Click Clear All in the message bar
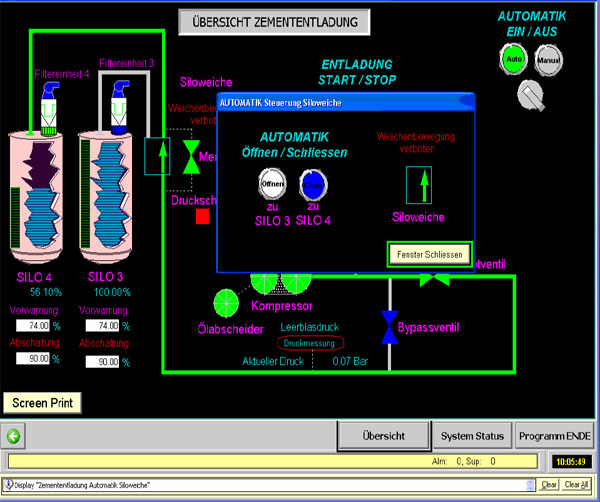The width and height of the screenshot is (600, 502). (x=576, y=484)
